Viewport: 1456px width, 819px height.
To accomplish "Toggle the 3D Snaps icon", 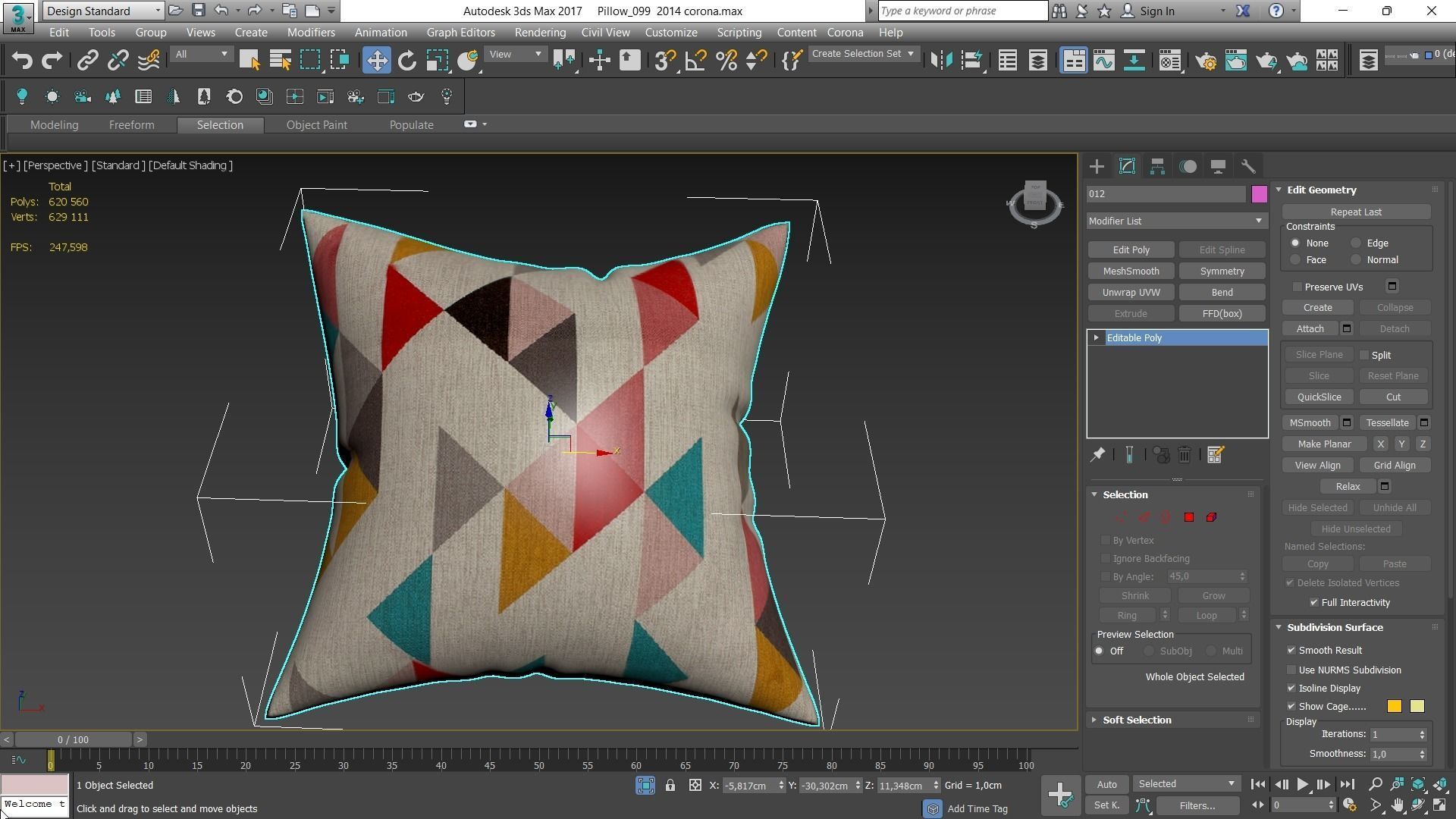I will 665,61.
